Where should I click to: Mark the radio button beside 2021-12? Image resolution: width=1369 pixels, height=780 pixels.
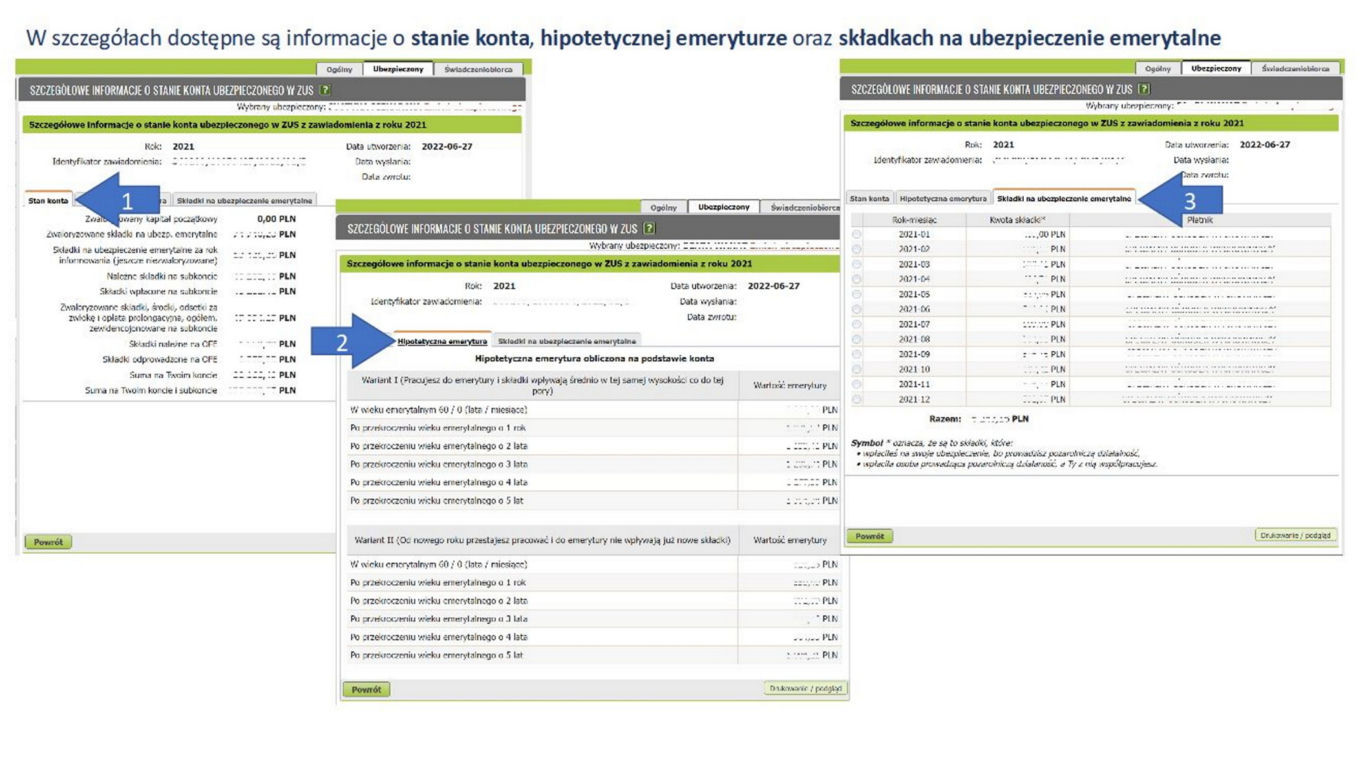856,399
